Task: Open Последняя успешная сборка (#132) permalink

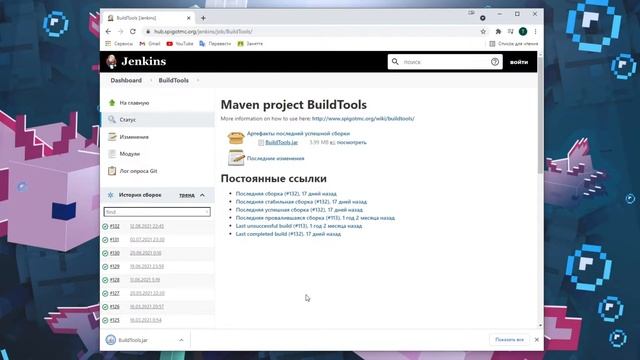Action: click(x=299, y=210)
